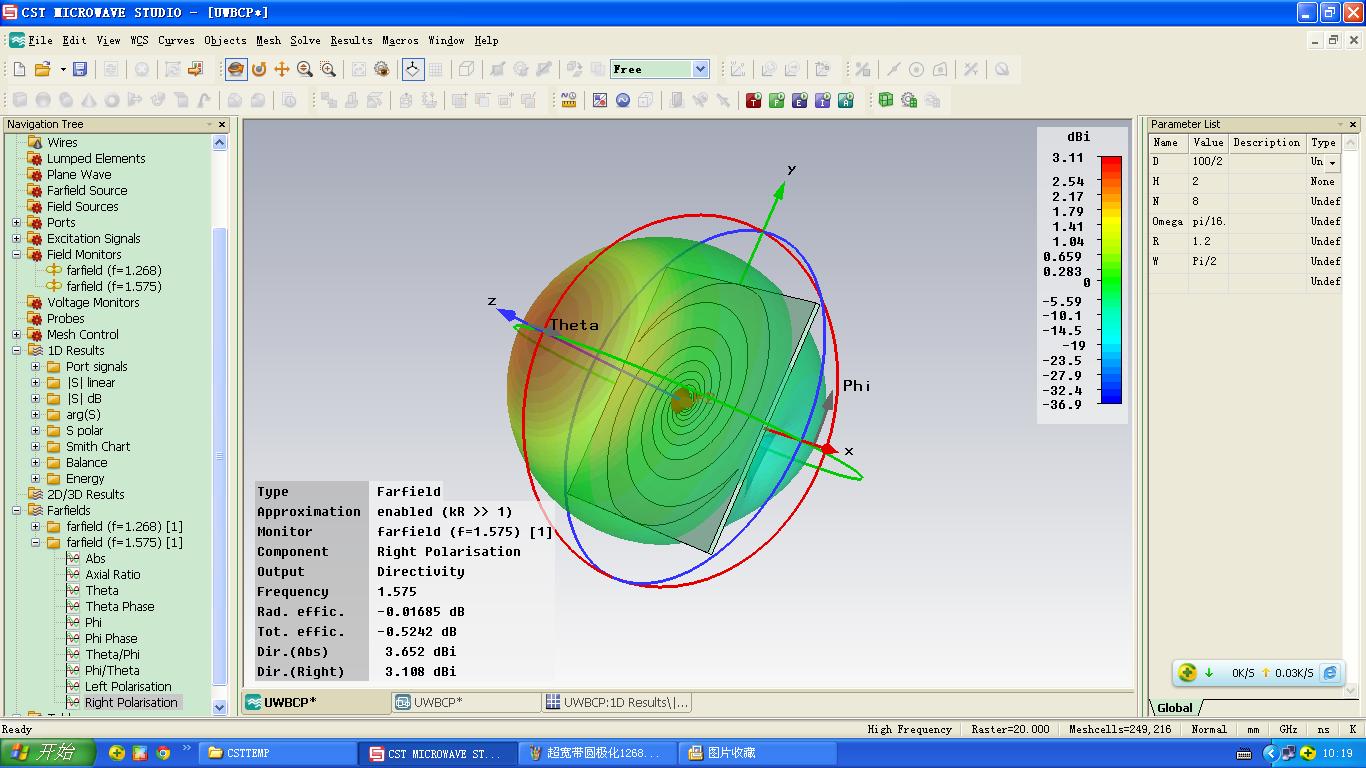Viewport: 1366px width, 768px height.
Task: Click the import/export arrow icon
Action: pos(195,69)
